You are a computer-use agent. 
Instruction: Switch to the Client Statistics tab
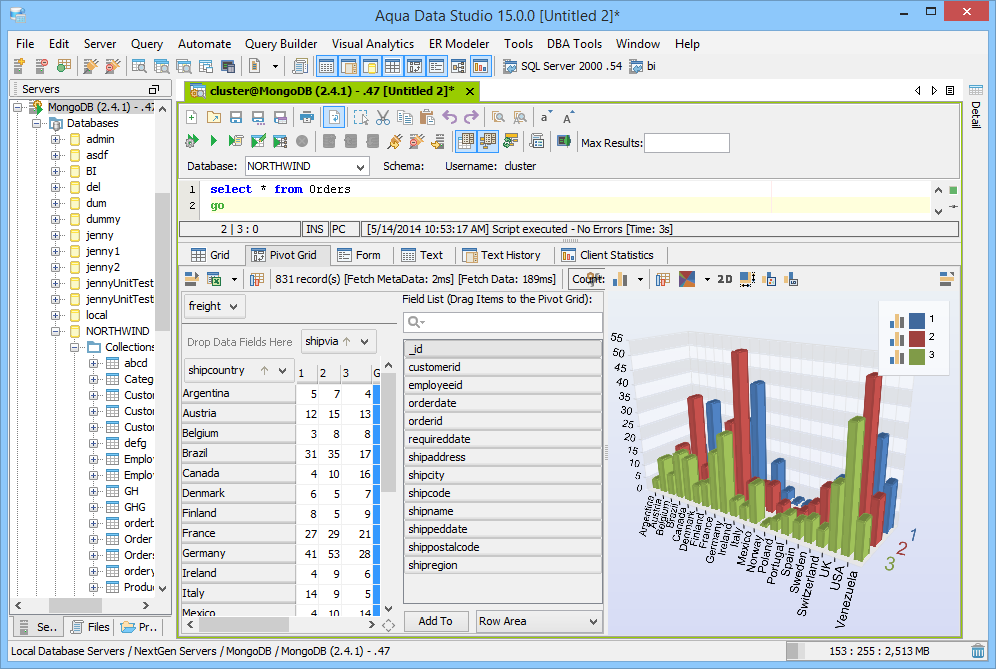(608, 255)
